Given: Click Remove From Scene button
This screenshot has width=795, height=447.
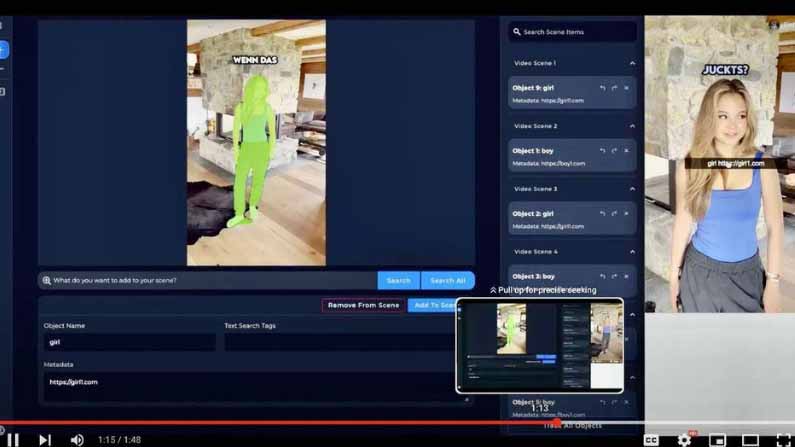Looking at the screenshot, I should point(363,305).
